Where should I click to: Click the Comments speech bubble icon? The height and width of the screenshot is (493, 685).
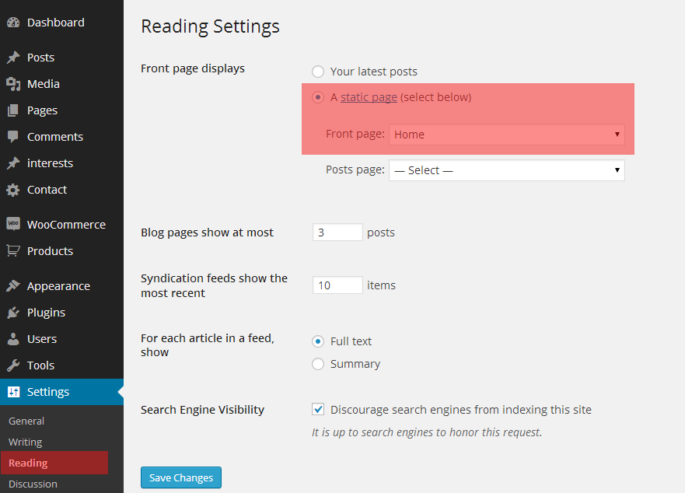[13, 137]
